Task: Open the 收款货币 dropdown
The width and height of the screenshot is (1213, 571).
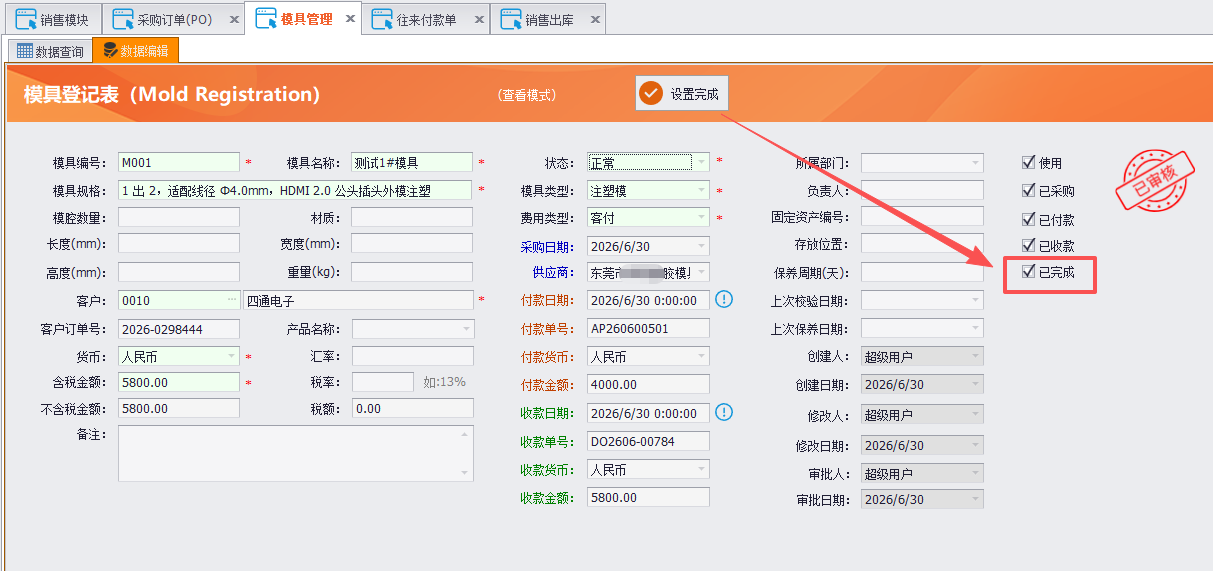Action: 702,469
